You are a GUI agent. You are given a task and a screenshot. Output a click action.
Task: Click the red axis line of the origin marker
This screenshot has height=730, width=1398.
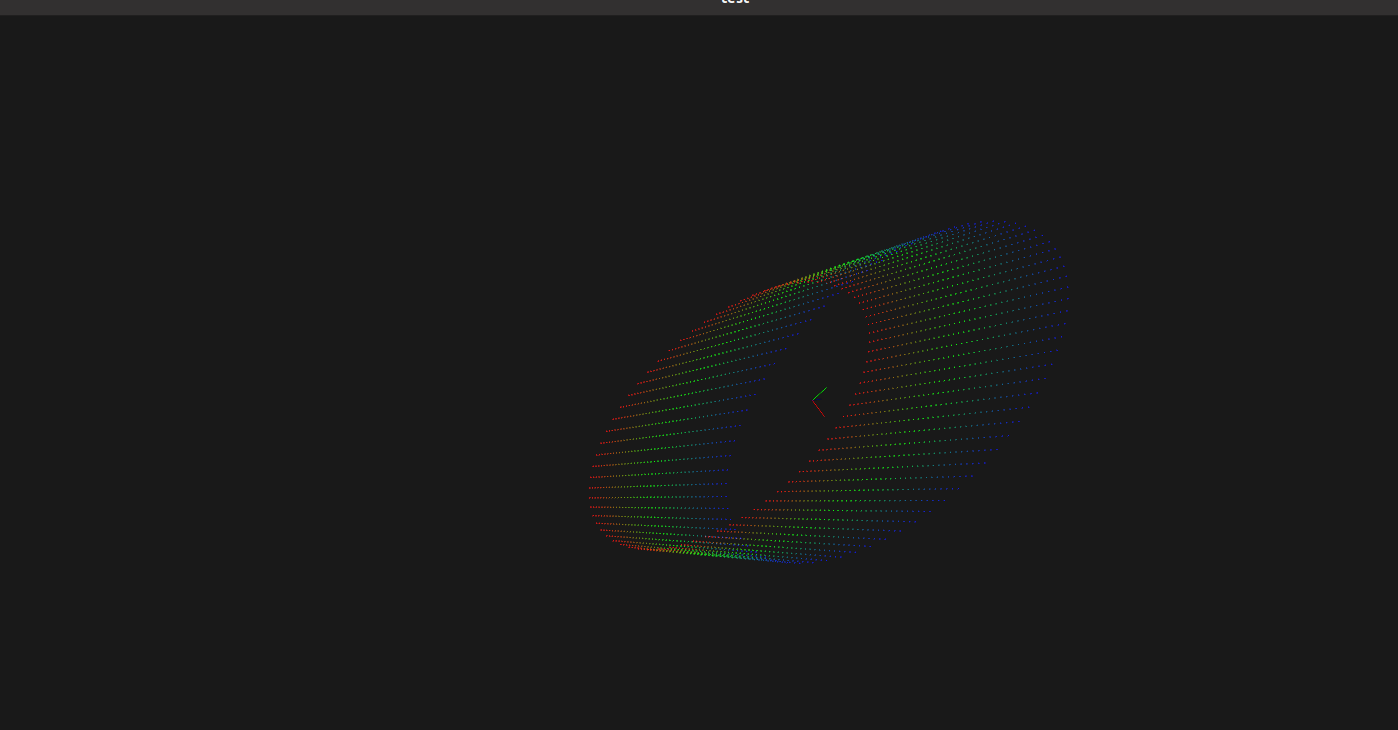tap(819, 408)
